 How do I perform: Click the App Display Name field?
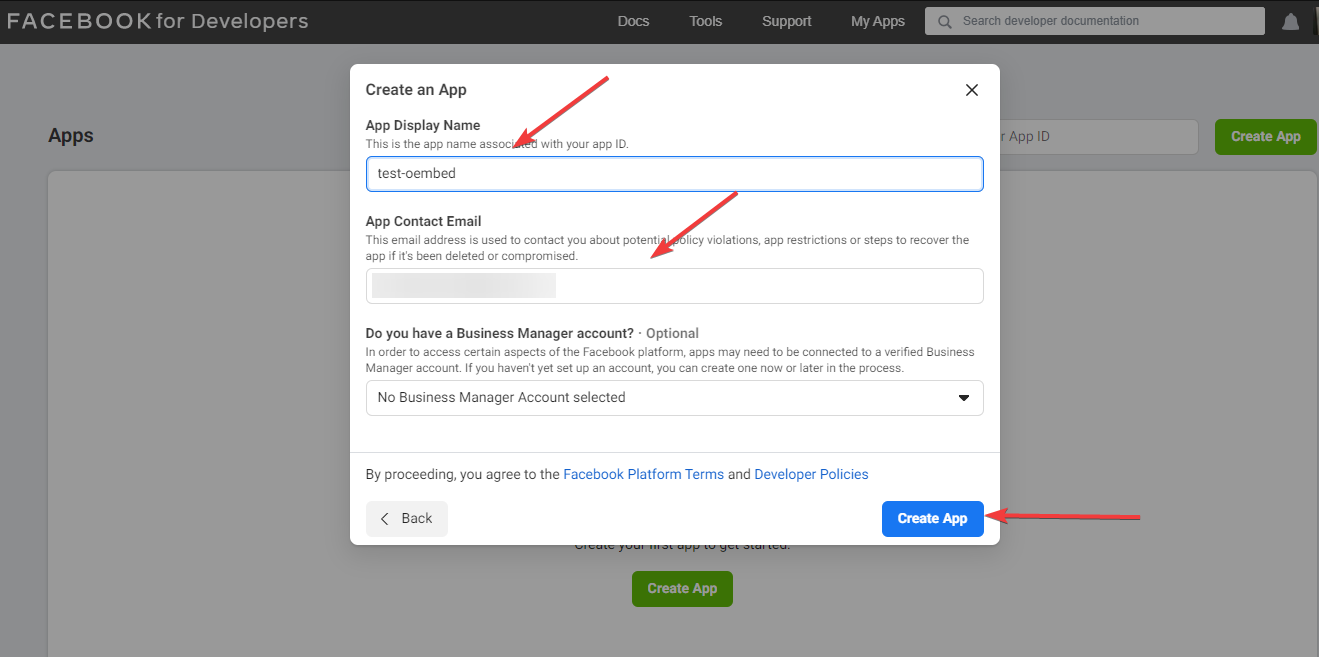point(675,173)
